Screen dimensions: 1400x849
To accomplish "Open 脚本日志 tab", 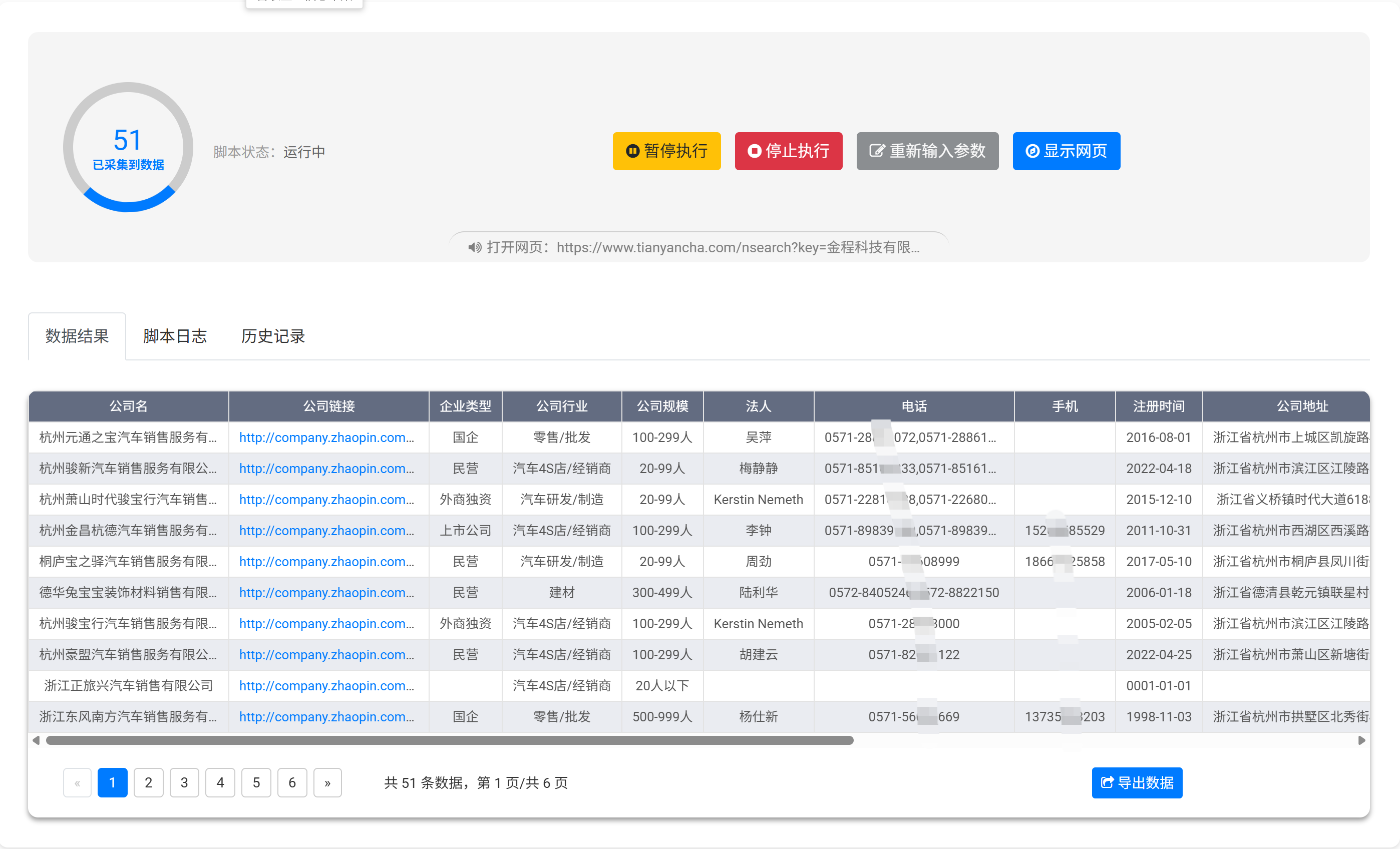I will pyautogui.click(x=174, y=336).
